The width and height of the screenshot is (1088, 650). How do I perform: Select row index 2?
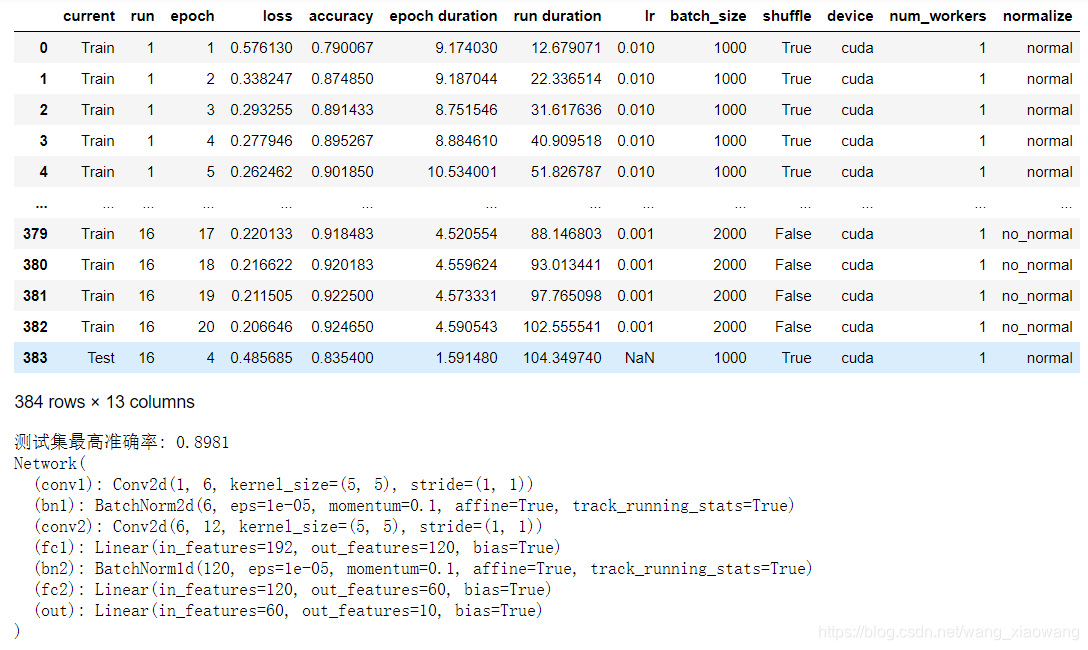coord(43,110)
